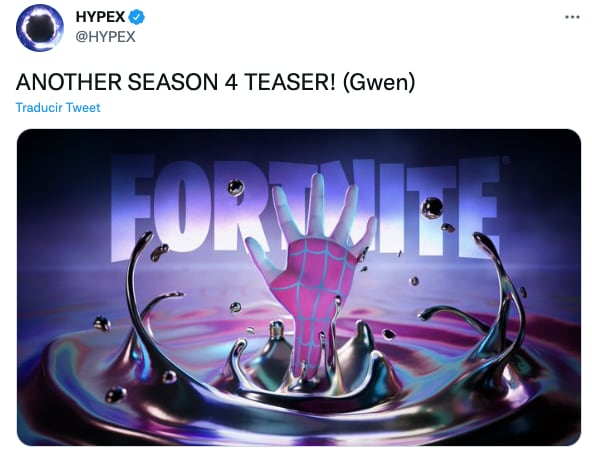This screenshot has width=592, height=456.
Task: Select the word (Gwen) in the tweet
Action: pyautogui.click(x=379, y=82)
